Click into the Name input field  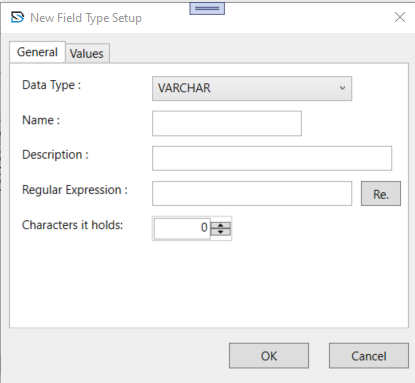tap(227, 123)
